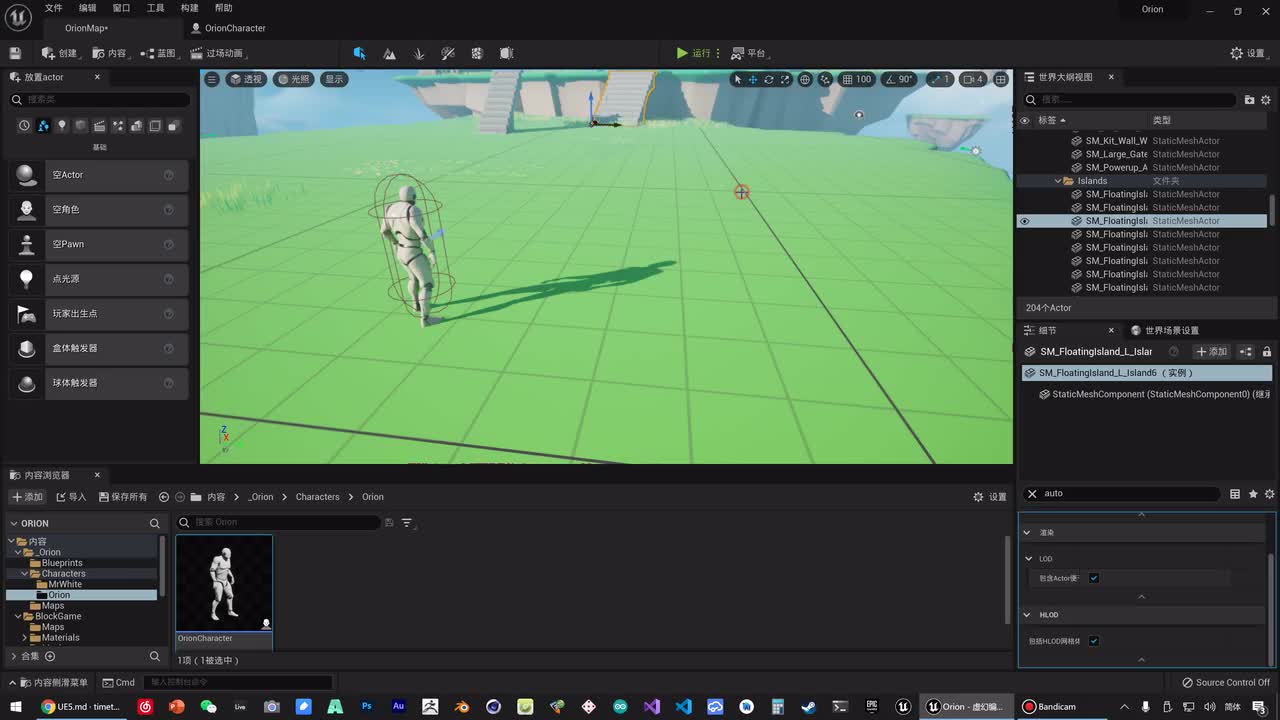Viewport: 1280px width, 720px height.
Task: Toggle the 包含Actor checkbox under LOD
Action: 1094,578
